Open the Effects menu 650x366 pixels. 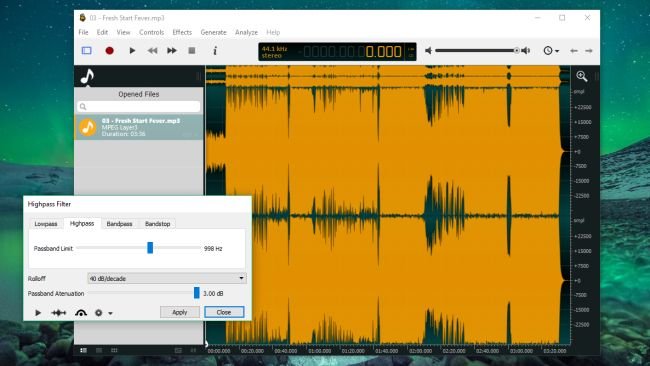click(x=182, y=32)
